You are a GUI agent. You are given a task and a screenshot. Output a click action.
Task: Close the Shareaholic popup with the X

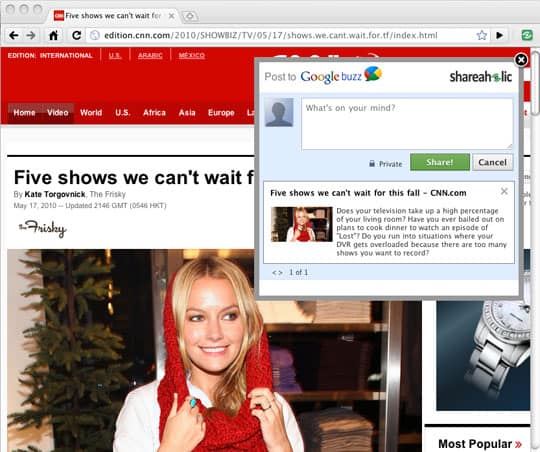click(521, 60)
